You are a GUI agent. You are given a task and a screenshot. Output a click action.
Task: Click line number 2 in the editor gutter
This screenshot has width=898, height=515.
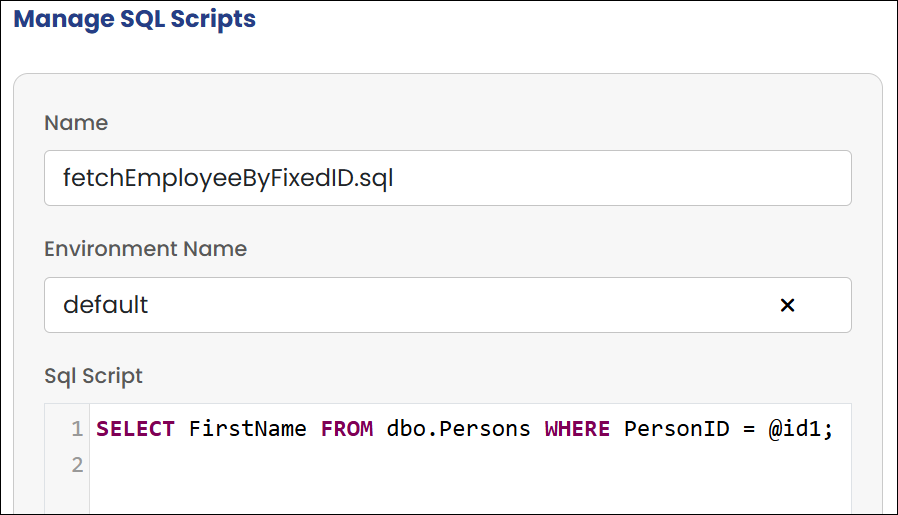tap(77, 464)
